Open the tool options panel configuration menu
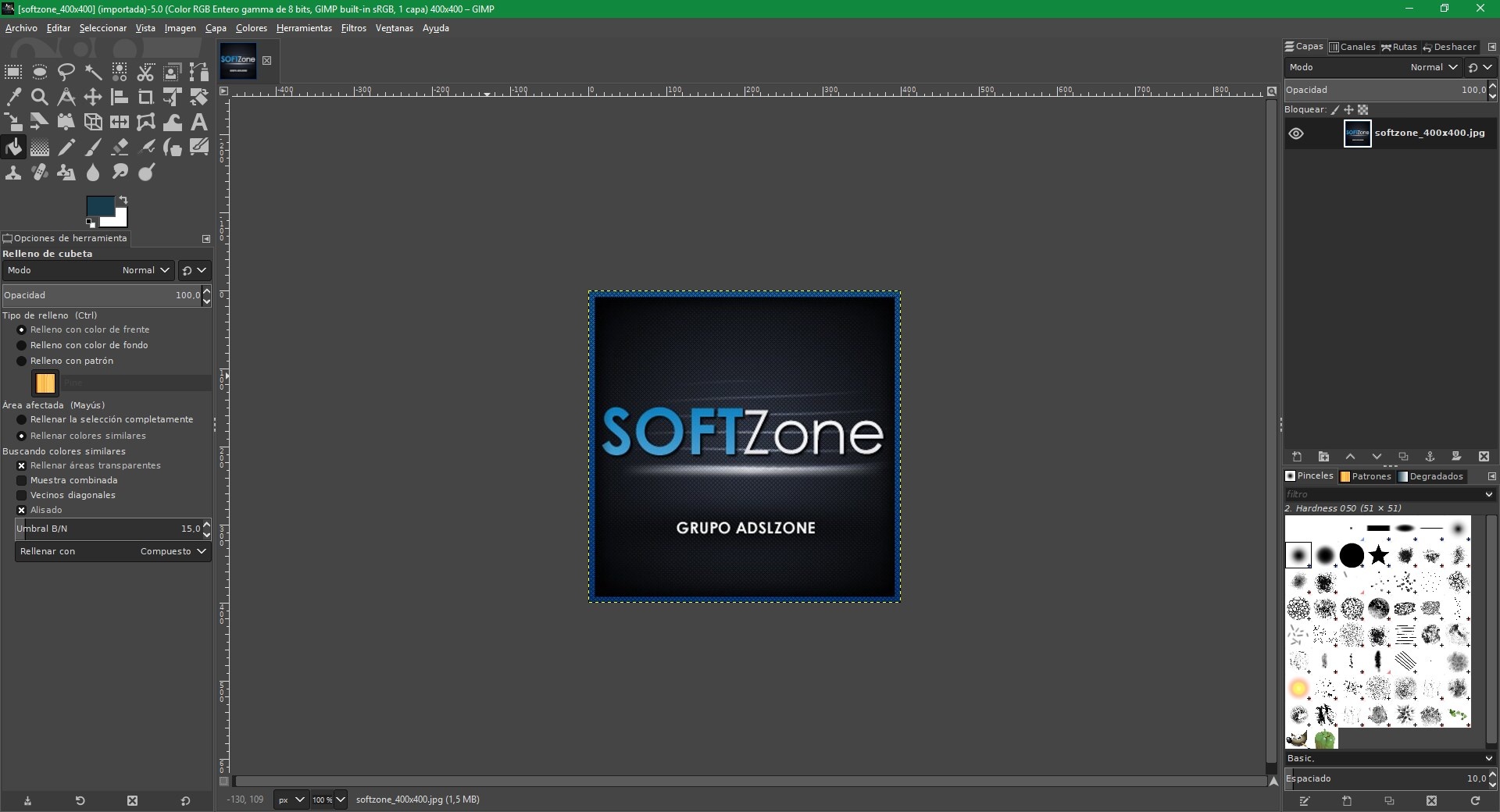The width and height of the screenshot is (1500, 812). click(x=206, y=239)
